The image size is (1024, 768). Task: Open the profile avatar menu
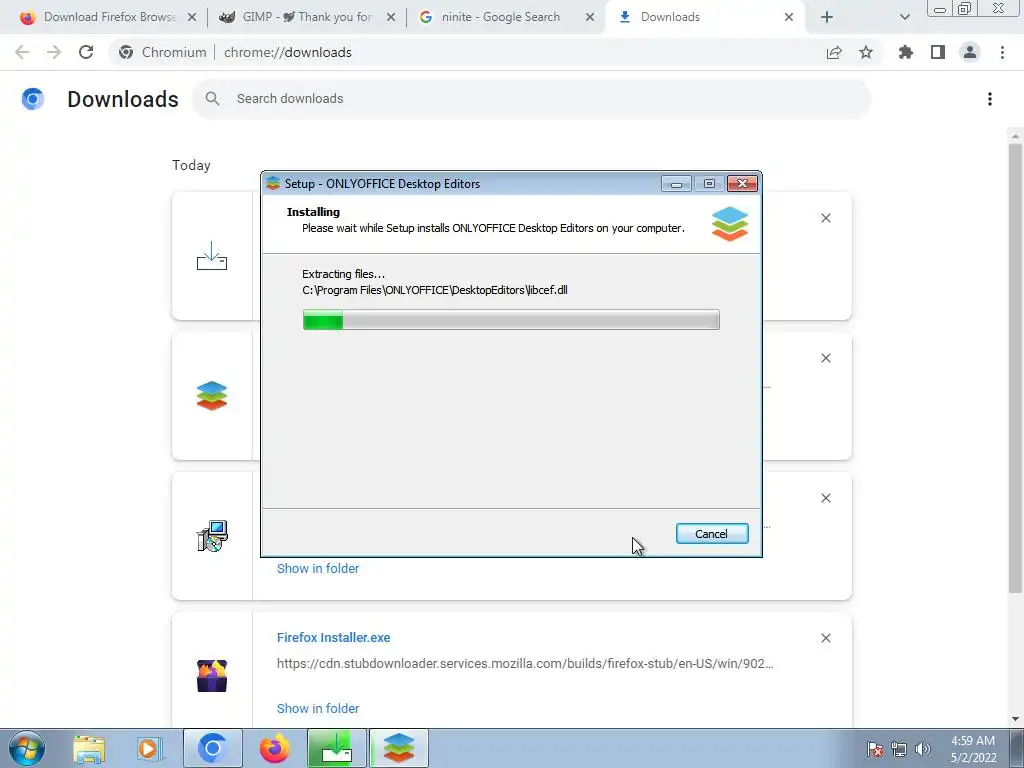coord(970,52)
